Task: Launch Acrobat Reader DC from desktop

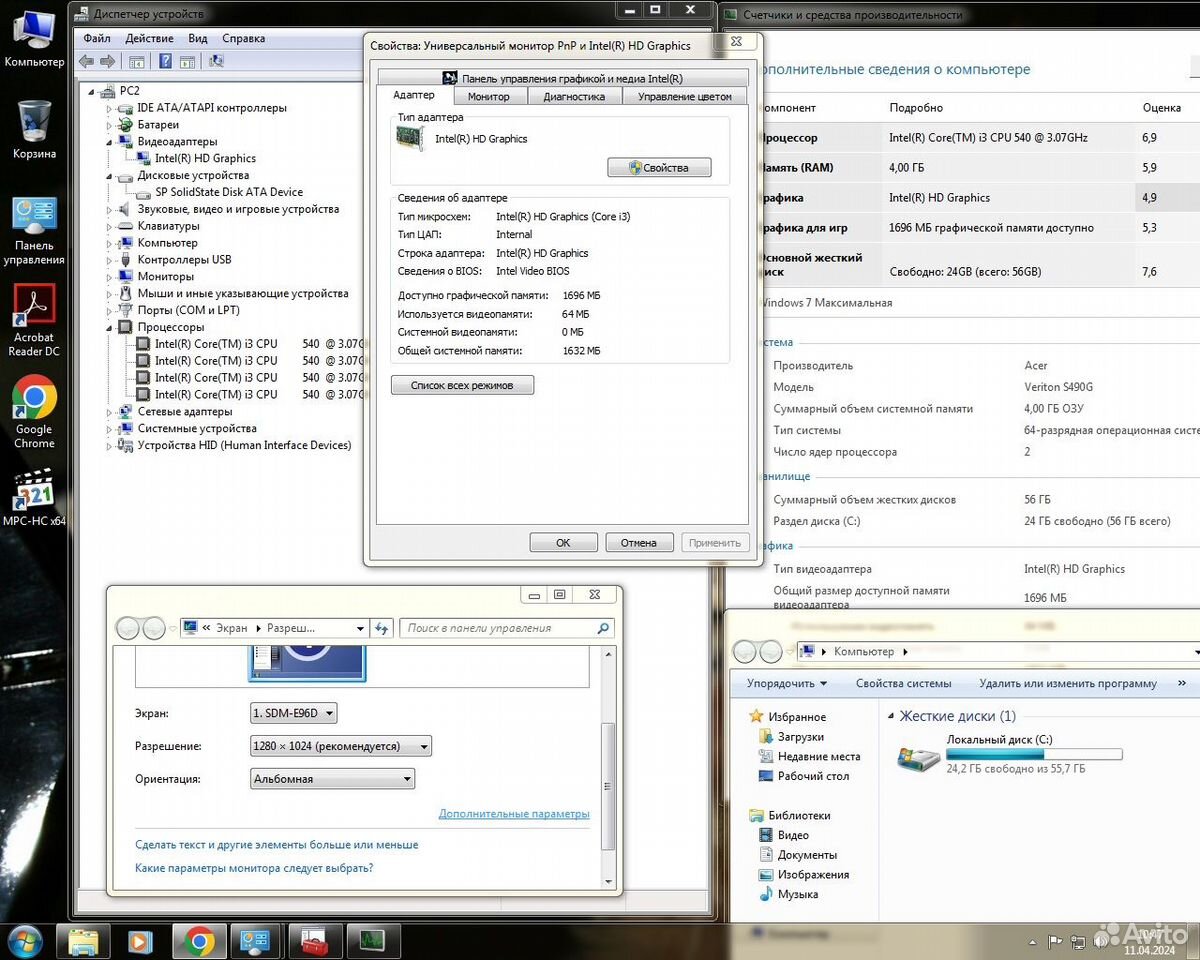Action: [34, 321]
